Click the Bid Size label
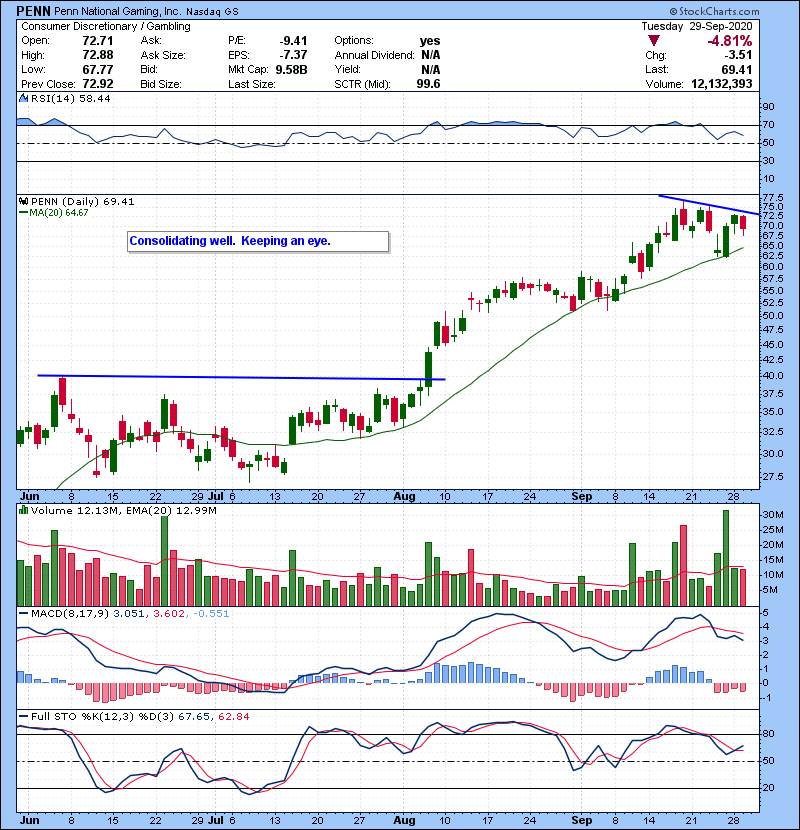Image resolution: width=800 pixels, height=830 pixels. [x=161, y=84]
